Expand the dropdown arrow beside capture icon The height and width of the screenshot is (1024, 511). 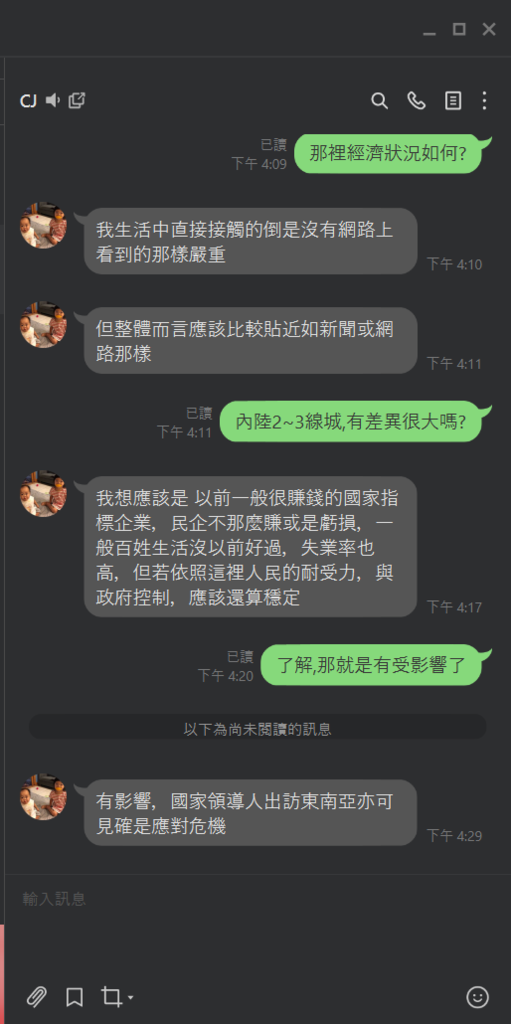click(x=130, y=998)
